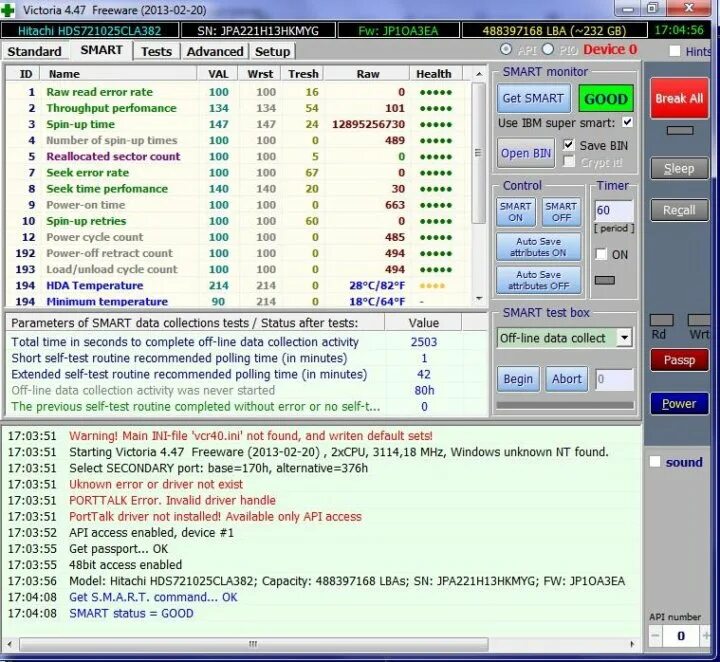This screenshot has width=720, height=662.
Task: Open the SMART tab
Action: pos(101,50)
